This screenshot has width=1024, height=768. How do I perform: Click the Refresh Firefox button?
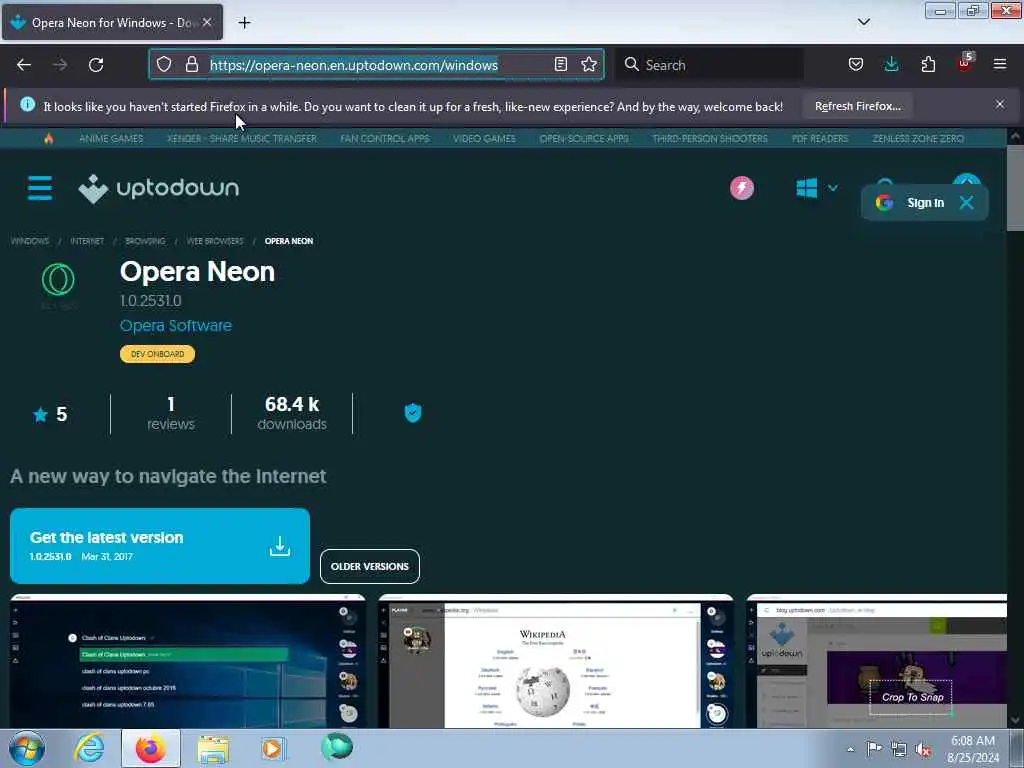(857, 106)
